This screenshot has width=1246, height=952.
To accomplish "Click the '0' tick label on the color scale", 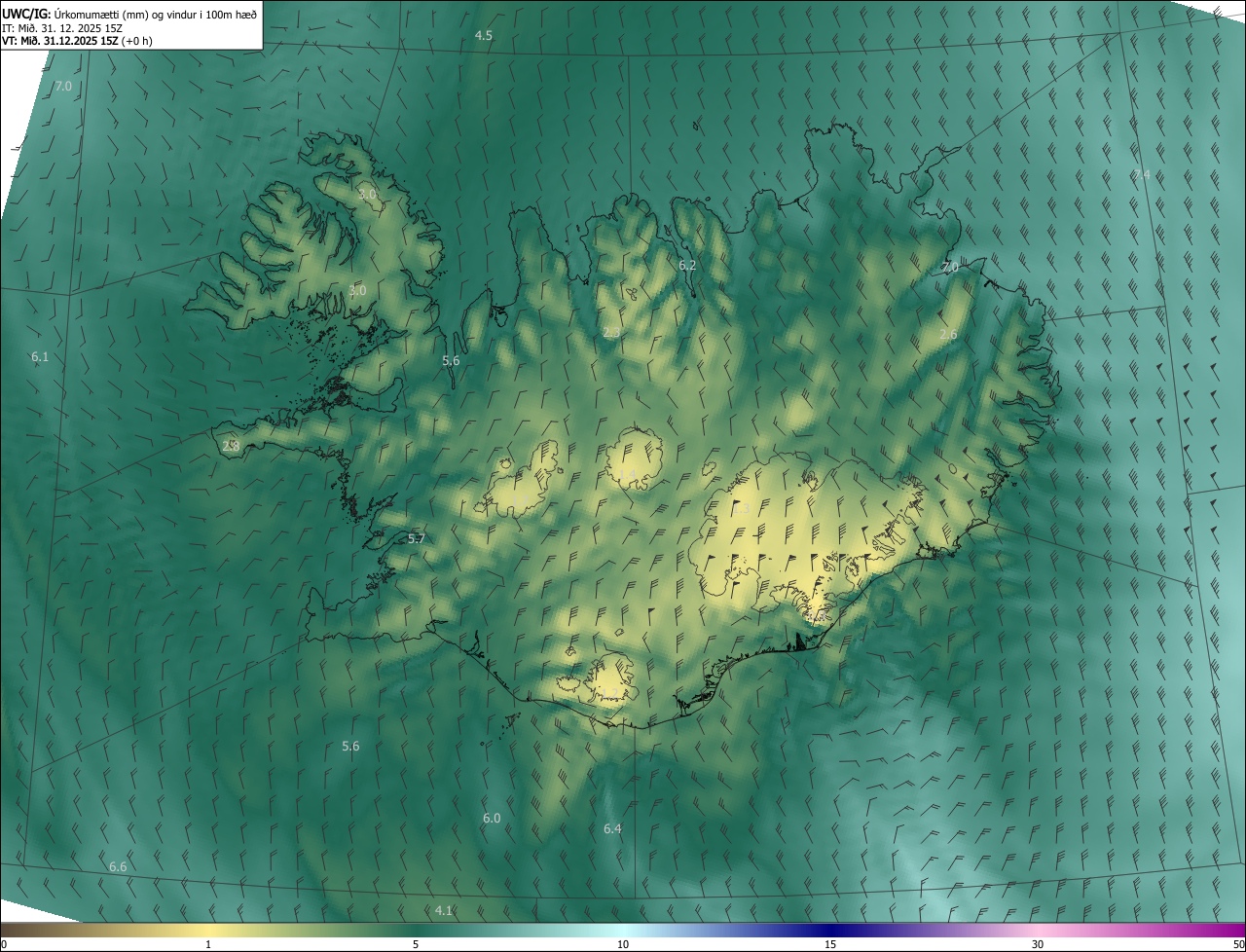I will pyautogui.click(x=4, y=945).
